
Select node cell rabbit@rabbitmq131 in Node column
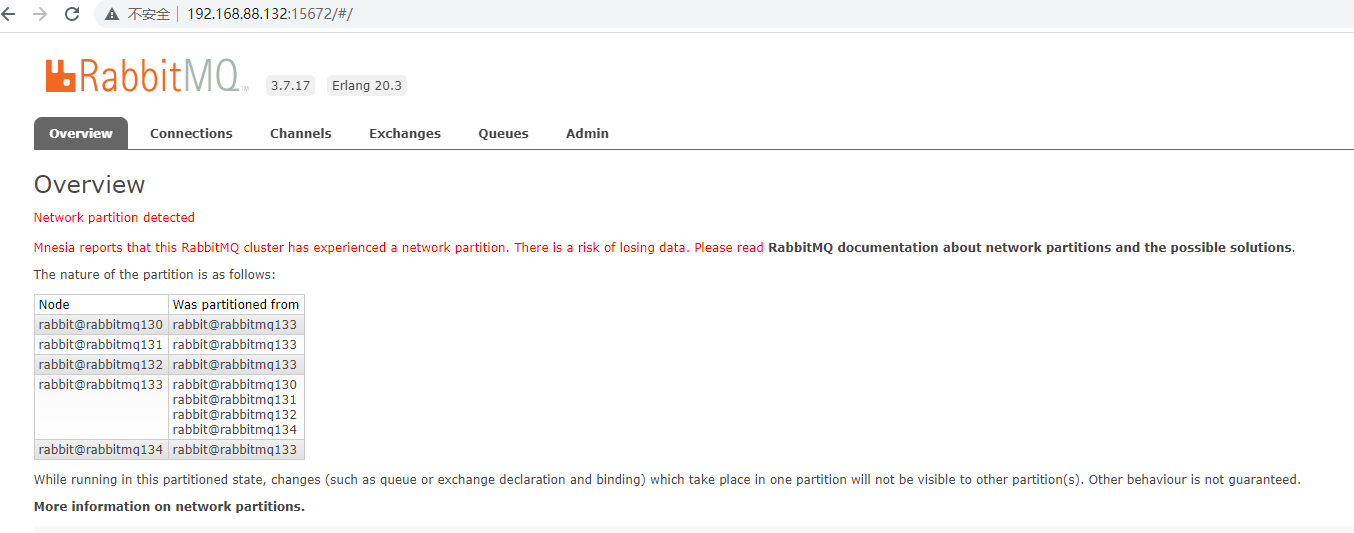[101, 344]
